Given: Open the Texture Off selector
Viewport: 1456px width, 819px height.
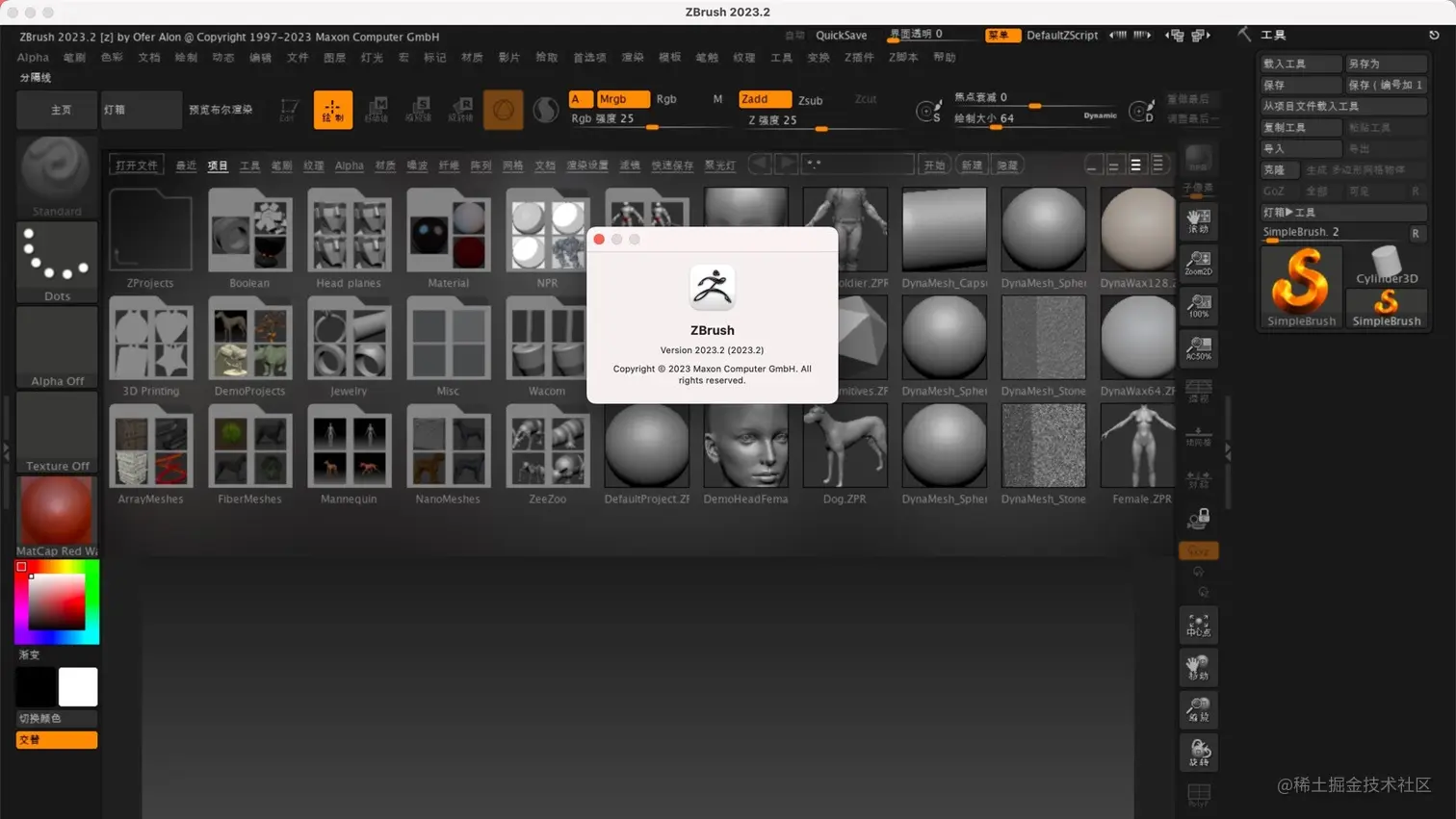Looking at the screenshot, I should [57, 431].
